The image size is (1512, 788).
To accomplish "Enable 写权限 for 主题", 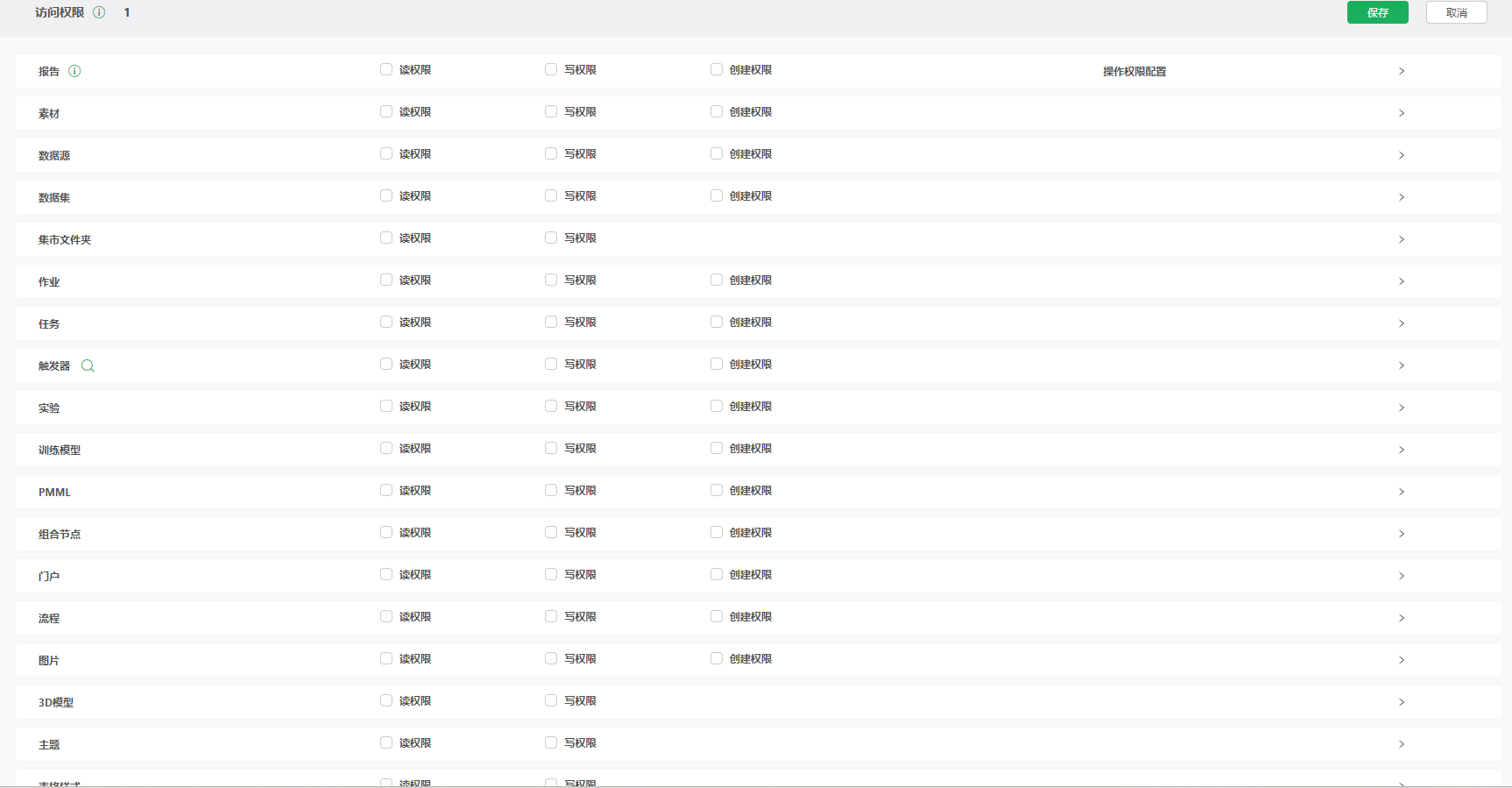I will coord(551,742).
